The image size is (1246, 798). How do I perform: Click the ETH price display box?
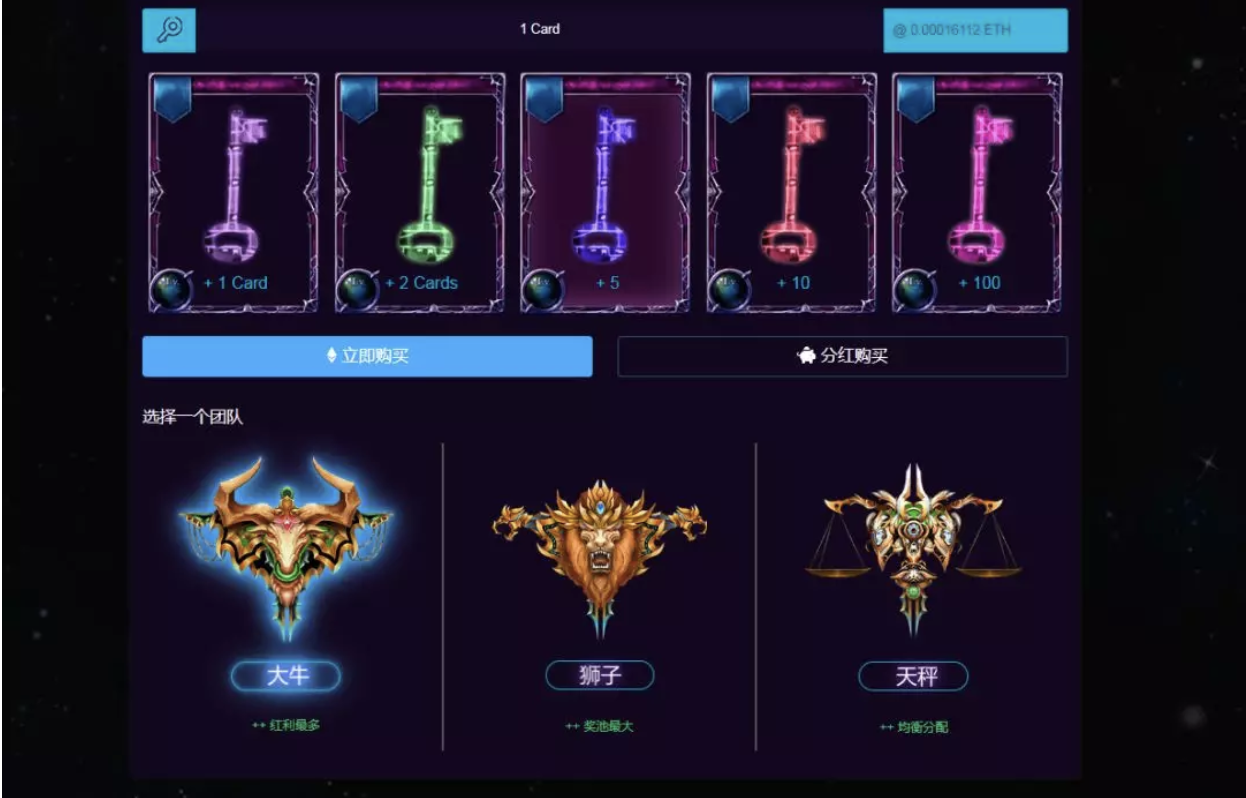coord(975,30)
